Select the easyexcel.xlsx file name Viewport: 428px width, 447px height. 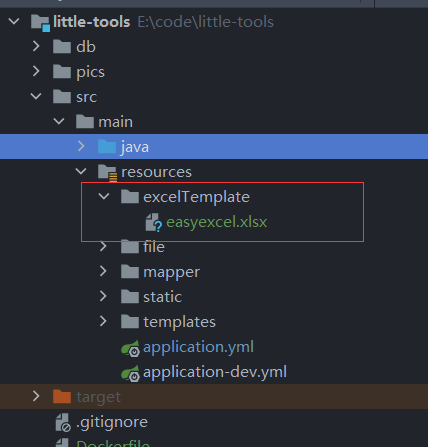pos(217,222)
